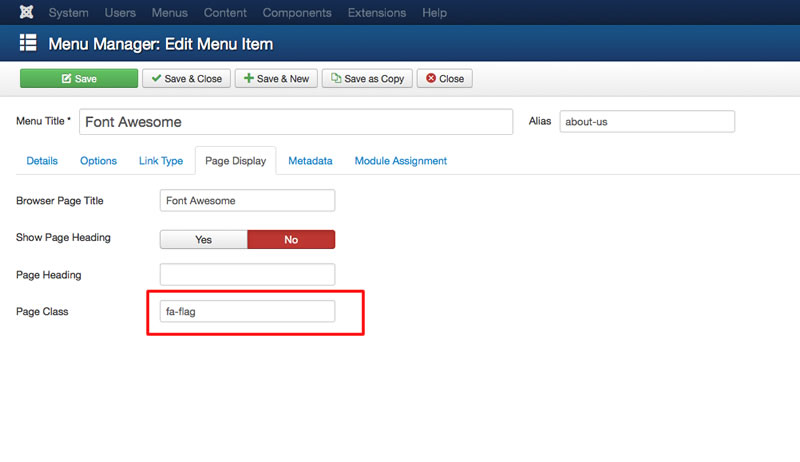Viewport: 800px width, 462px height.
Task: Click Save as Copy button
Action: (x=367, y=79)
